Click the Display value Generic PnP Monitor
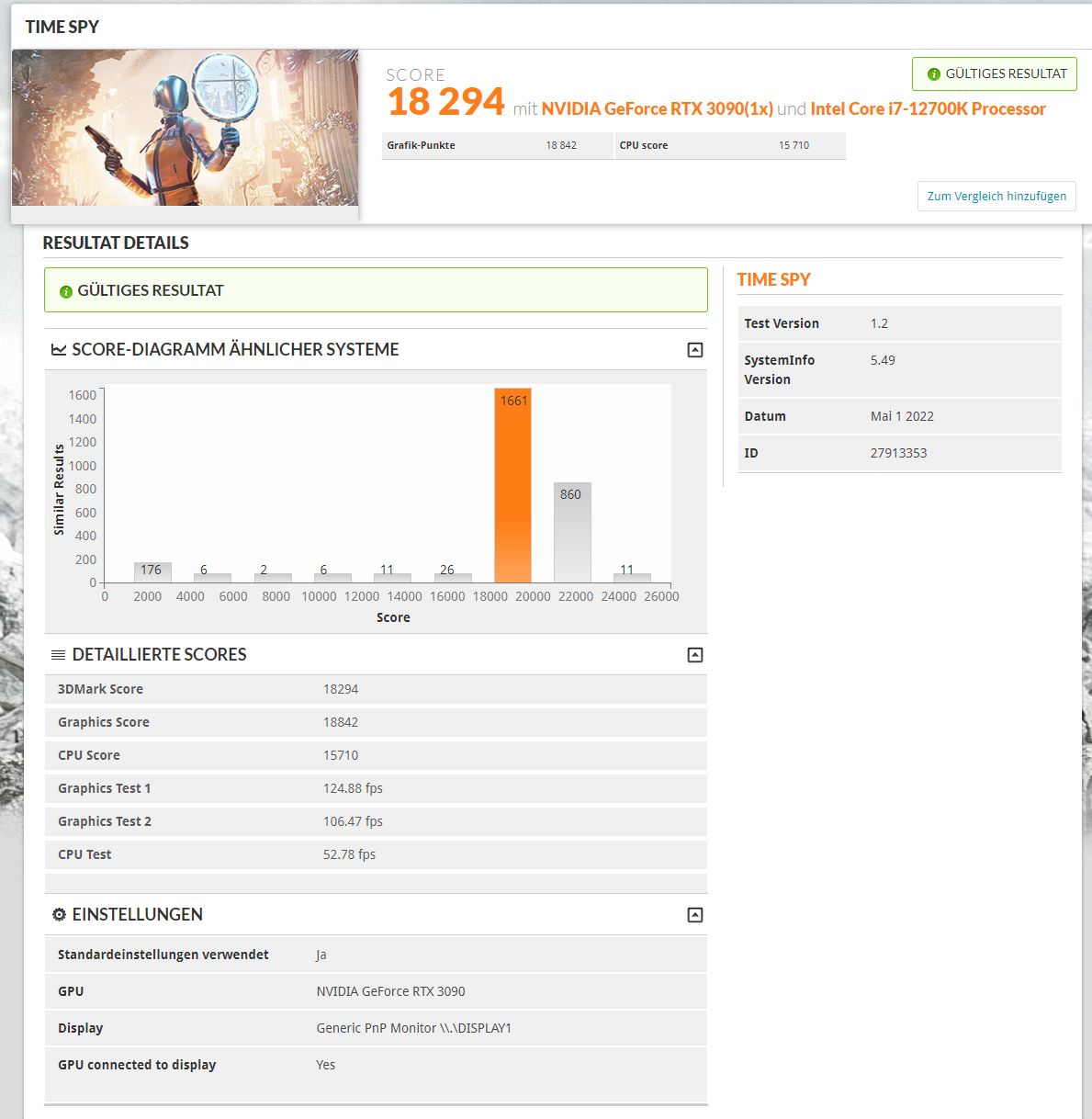This screenshot has width=1092, height=1119. coord(414,1028)
